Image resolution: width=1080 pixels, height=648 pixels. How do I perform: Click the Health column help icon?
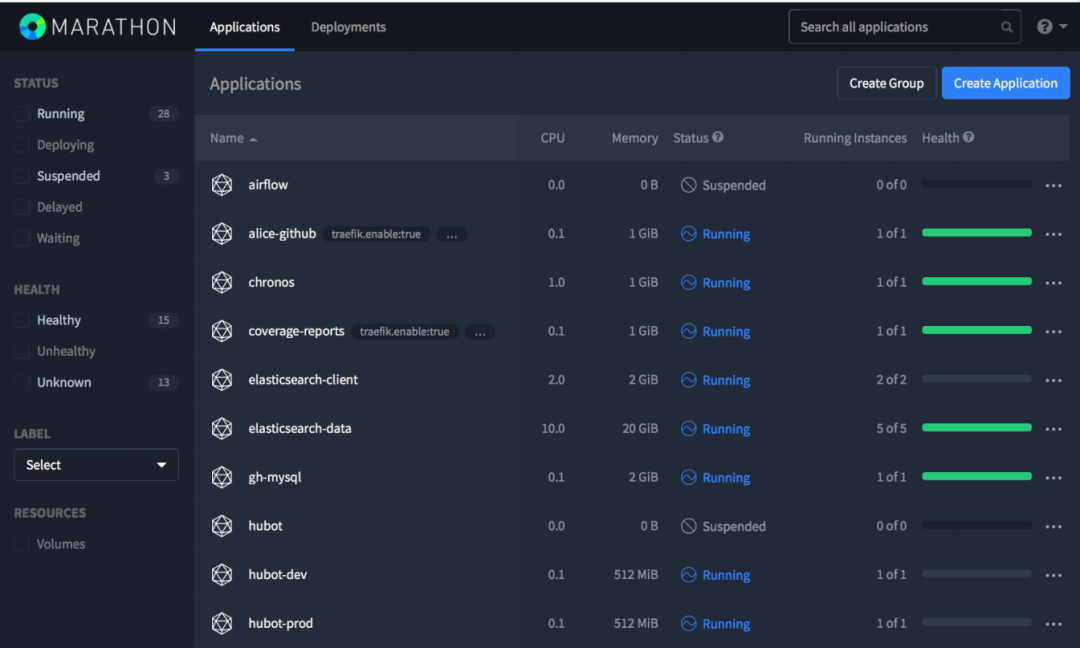click(968, 137)
